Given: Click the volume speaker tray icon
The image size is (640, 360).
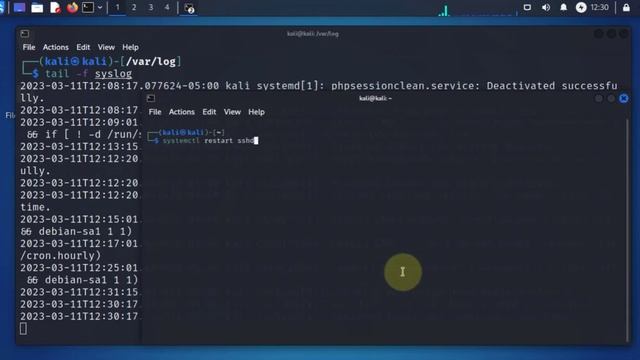Looking at the screenshot, I should click(546, 7).
